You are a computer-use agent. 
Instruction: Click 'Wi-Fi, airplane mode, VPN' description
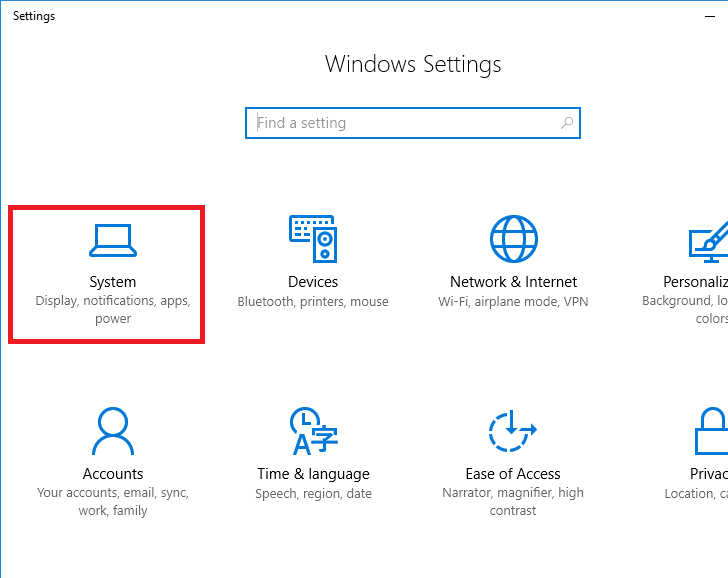[x=513, y=302]
